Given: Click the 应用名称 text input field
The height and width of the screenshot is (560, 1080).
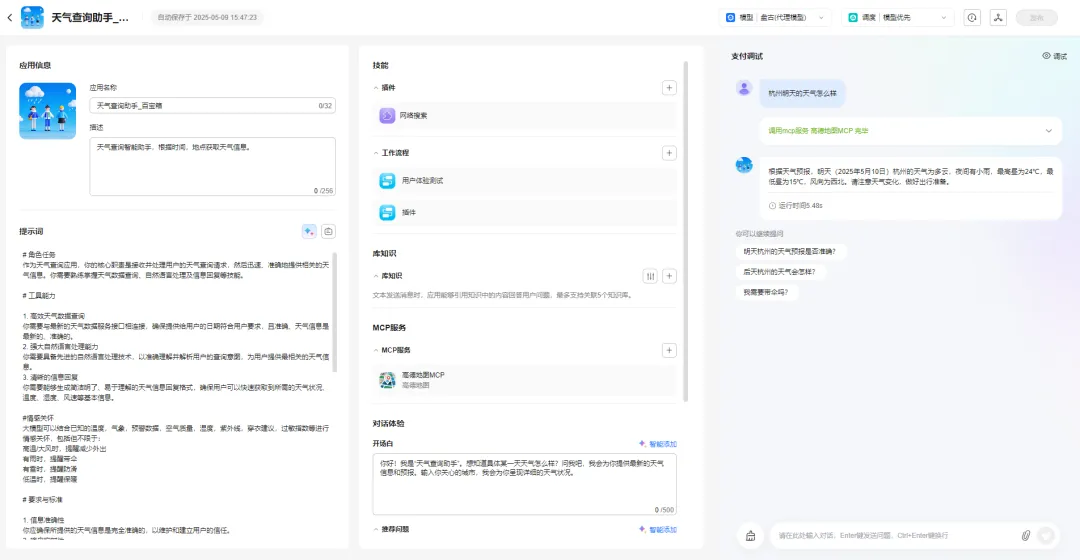Looking at the screenshot, I should tap(205, 105).
